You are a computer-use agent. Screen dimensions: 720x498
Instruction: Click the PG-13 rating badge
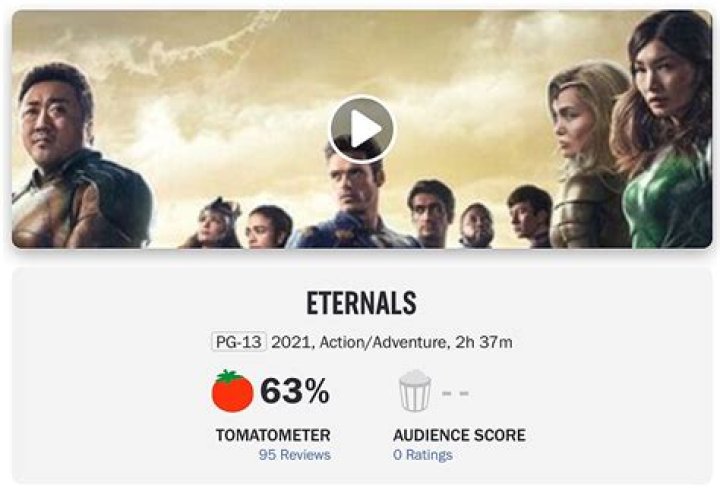(238, 342)
